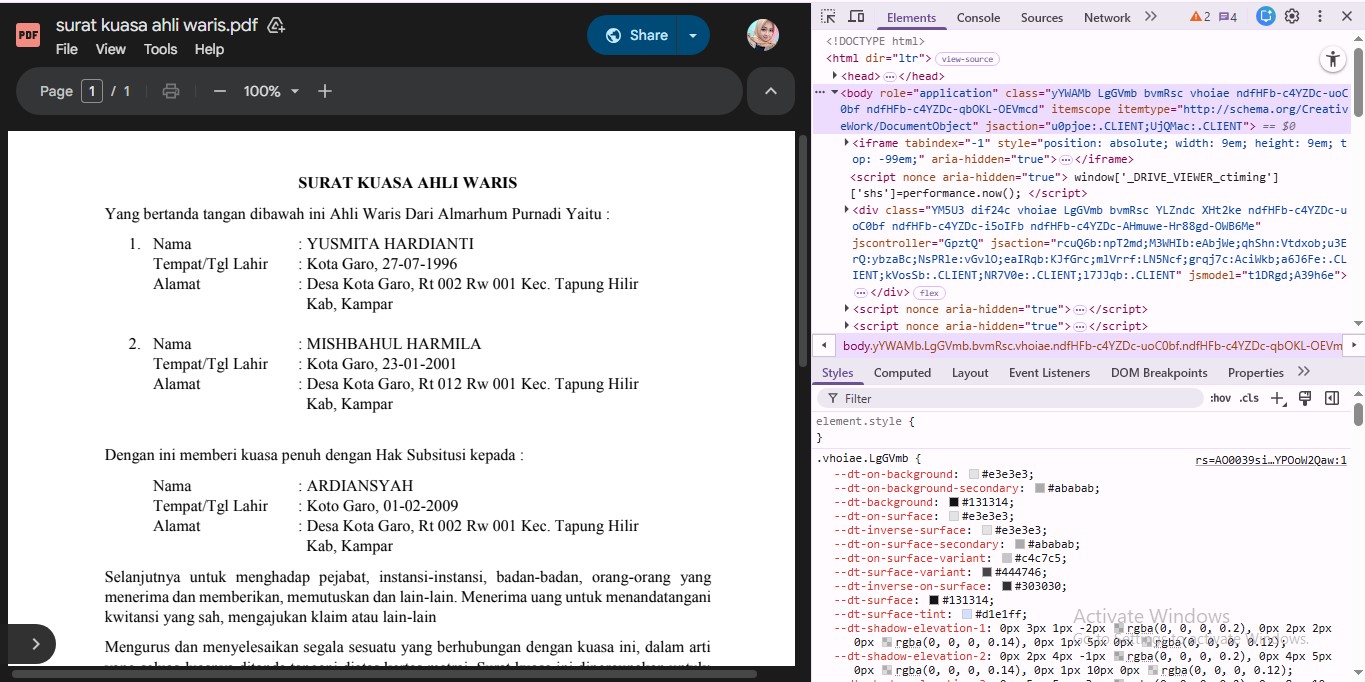Image resolution: width=1365 pixels, height=682 pixels.
Task: Open the 100% zoom level dropdown
Action: click(271, 91)
